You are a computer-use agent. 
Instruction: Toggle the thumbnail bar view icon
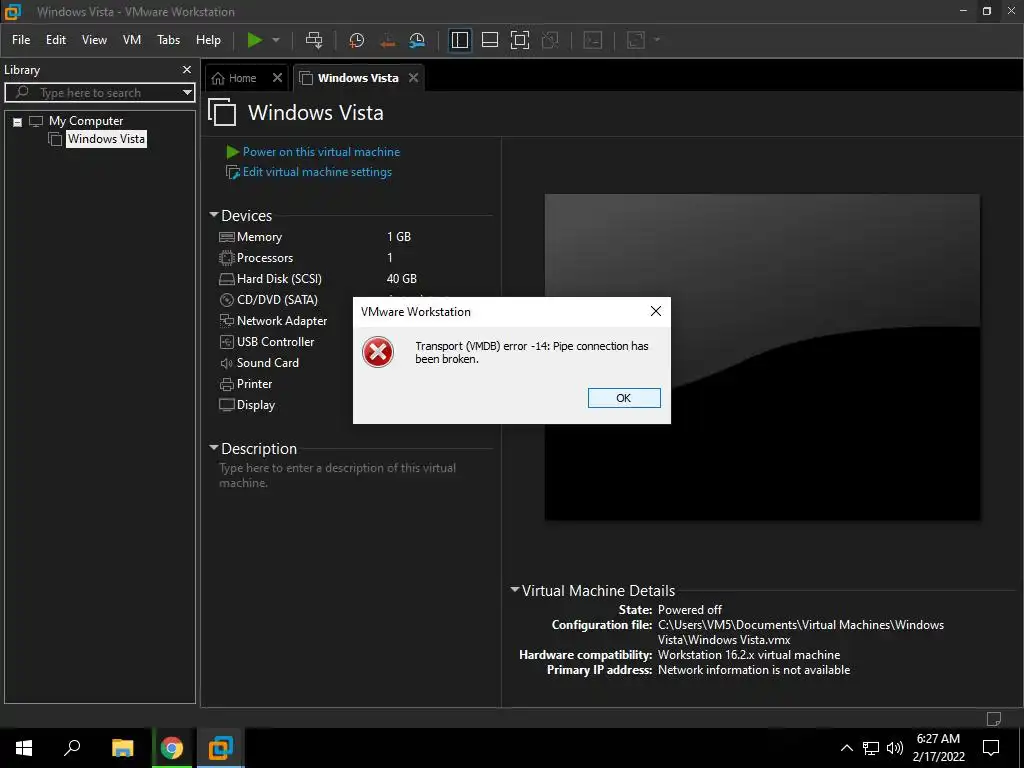click(x=490, y=40)
